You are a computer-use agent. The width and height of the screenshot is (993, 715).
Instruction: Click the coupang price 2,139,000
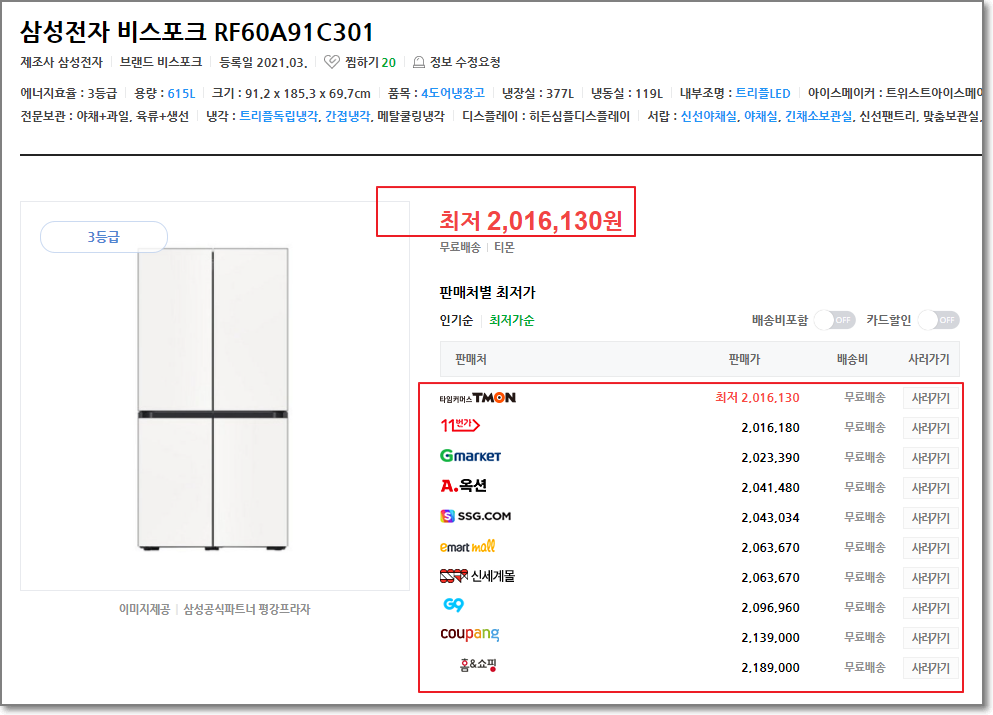pyautogui.click(x=770, y=638)
